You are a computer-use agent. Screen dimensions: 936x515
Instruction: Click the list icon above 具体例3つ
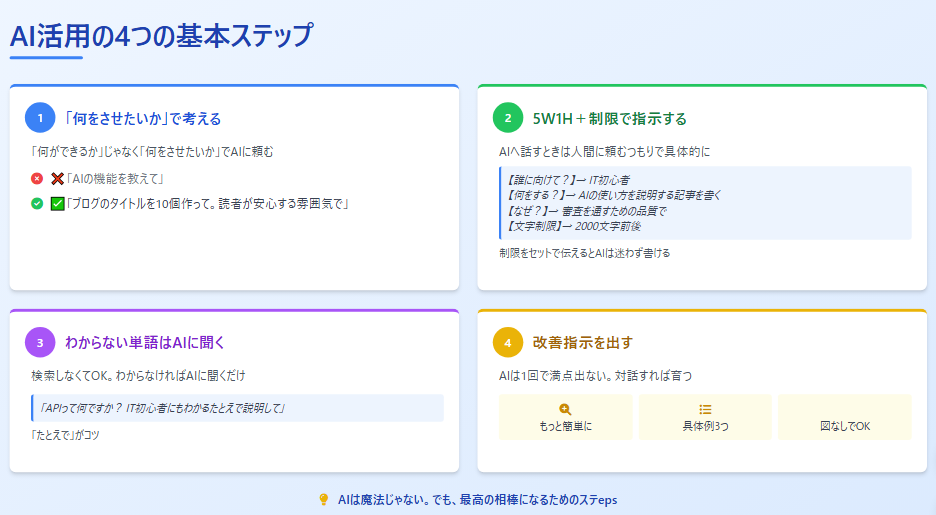(705, 409)
